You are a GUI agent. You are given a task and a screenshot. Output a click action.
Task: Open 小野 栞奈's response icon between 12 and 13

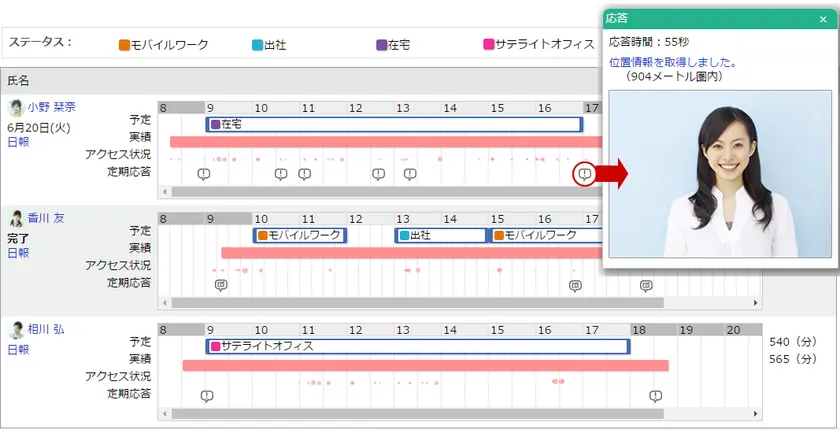pyautogui.click(x=379, y=174)
